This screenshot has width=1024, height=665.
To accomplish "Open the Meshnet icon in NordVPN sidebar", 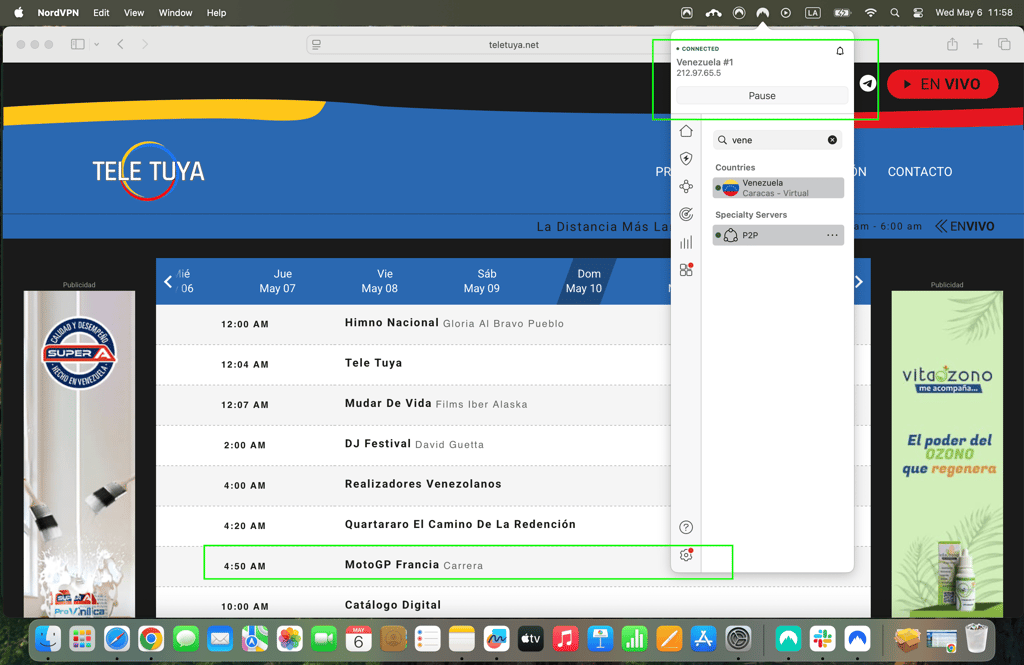I will tap(686, 187).
